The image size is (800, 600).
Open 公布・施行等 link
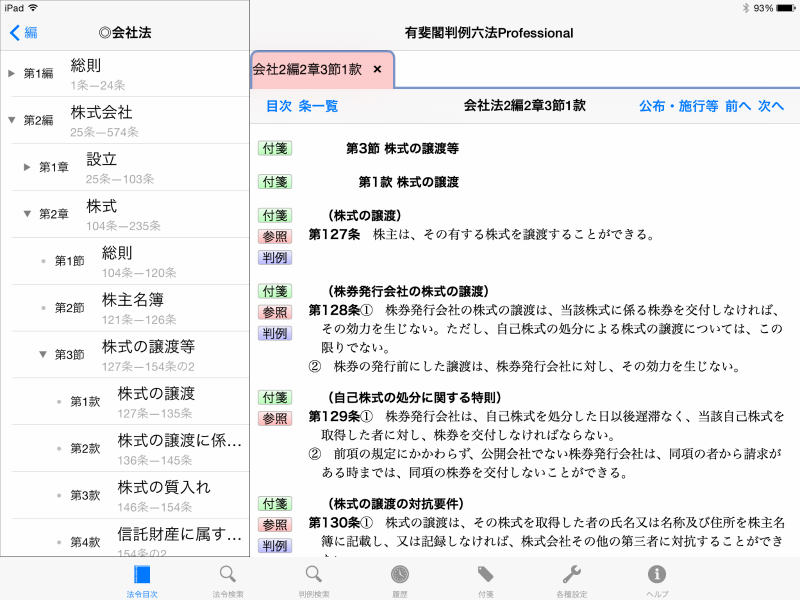679,106
